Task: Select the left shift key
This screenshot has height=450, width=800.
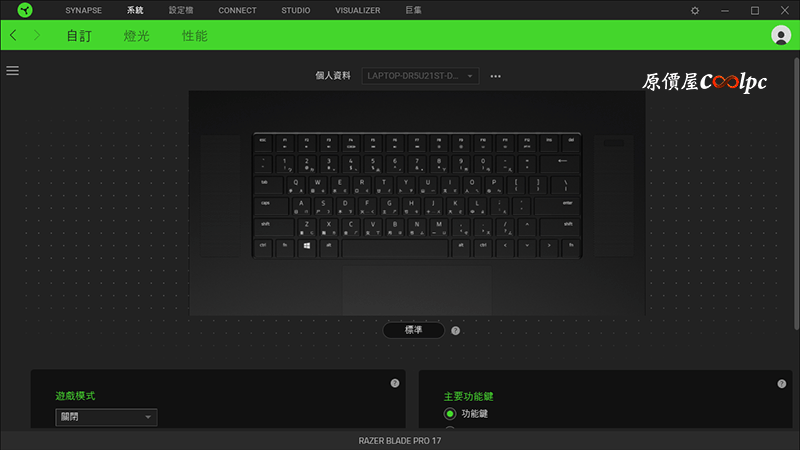Action: point(274,226)
